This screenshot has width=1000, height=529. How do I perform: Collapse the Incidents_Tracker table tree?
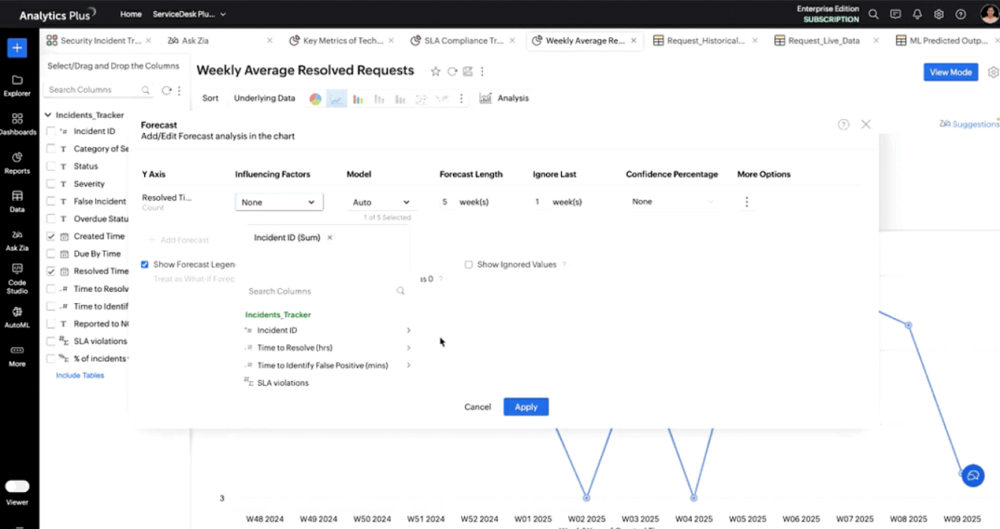point(48,115)
